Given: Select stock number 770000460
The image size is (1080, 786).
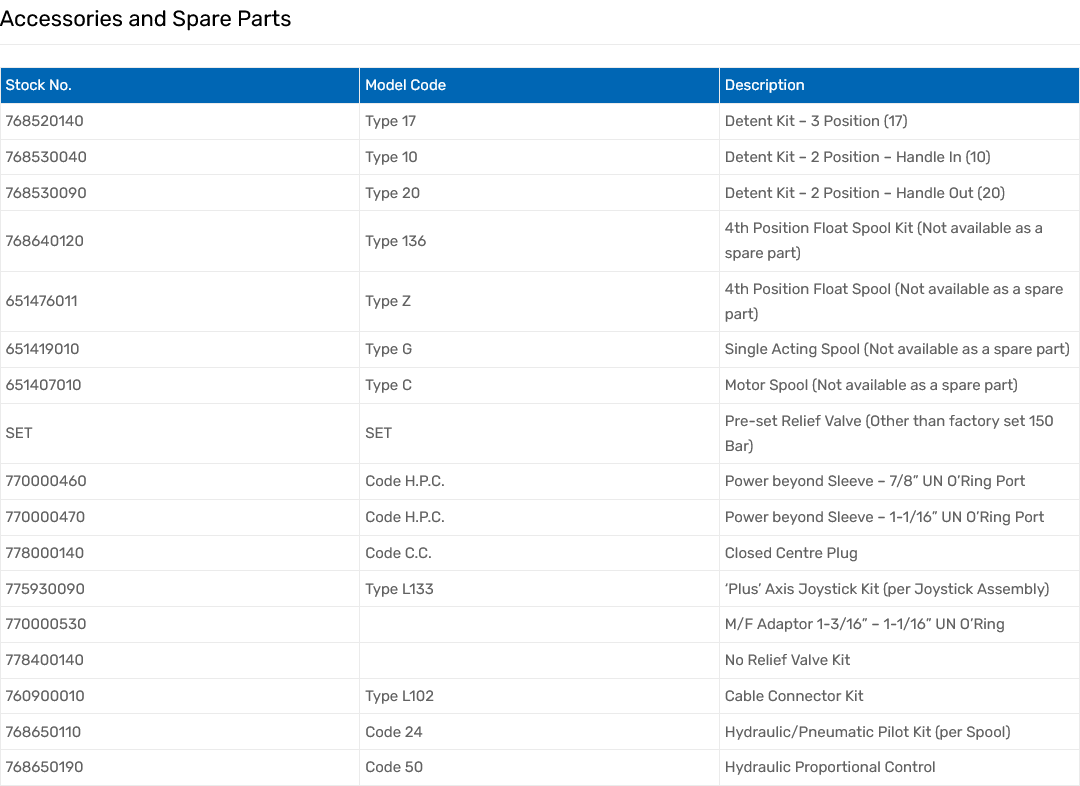Looking at the screenshot, I should (x=46, y=481).
